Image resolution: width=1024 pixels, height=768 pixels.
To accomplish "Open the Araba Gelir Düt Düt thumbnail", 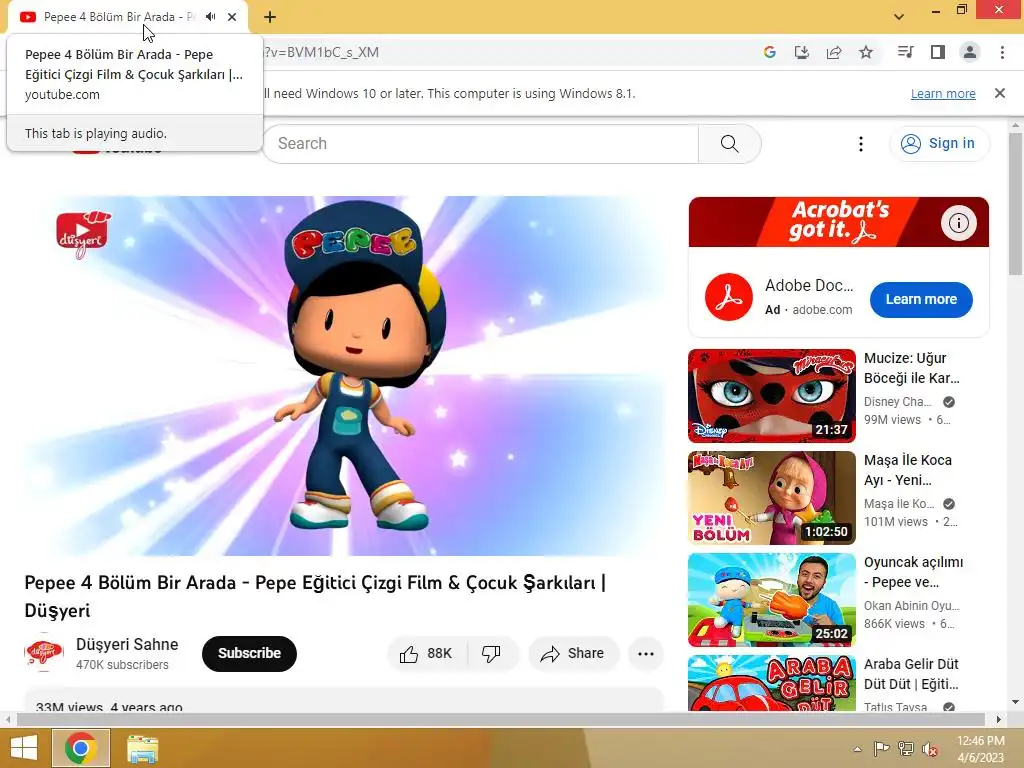I will pyautogui.click(x=771, y=683).
